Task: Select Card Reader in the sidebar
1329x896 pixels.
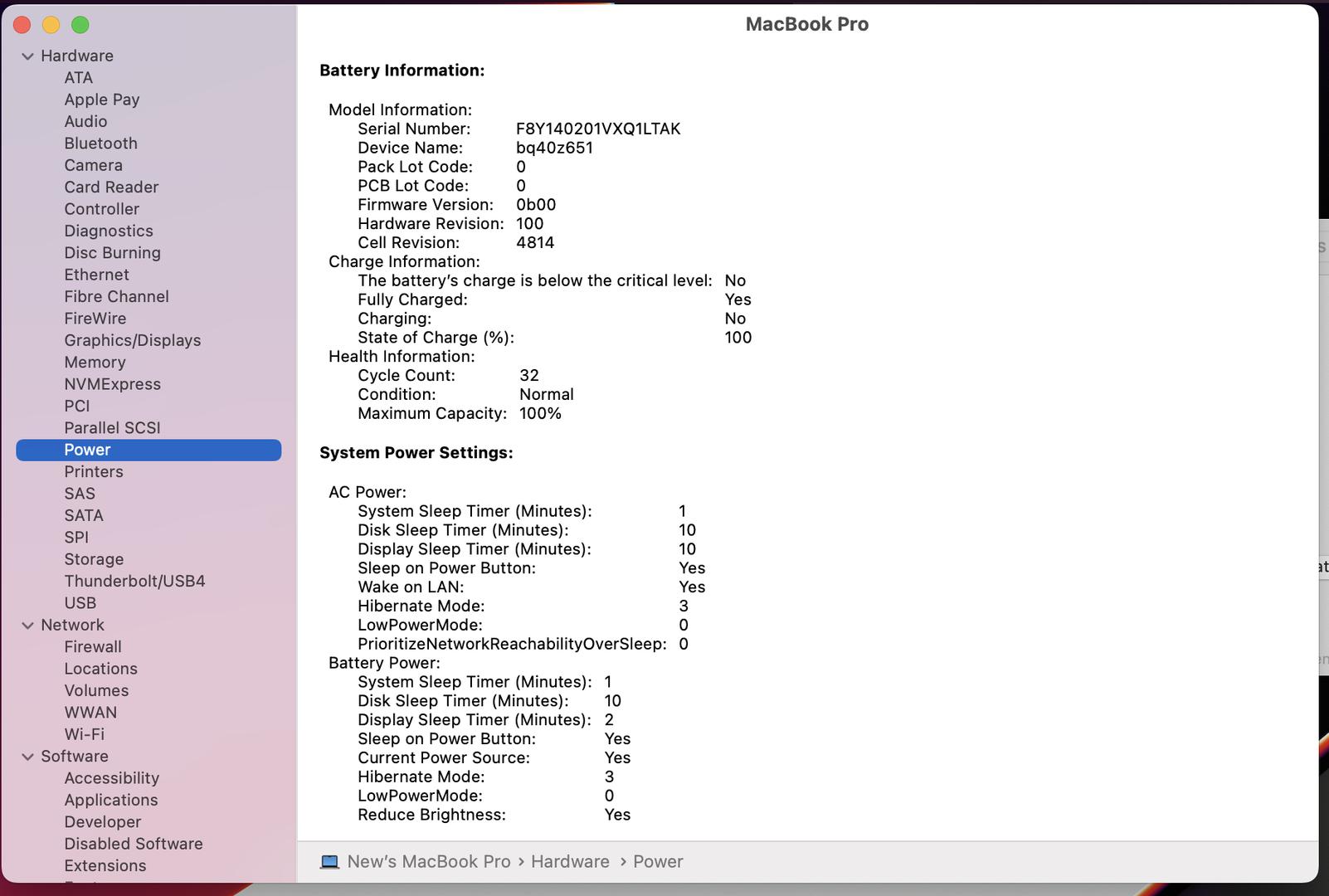Action: [x=111, y=187]
